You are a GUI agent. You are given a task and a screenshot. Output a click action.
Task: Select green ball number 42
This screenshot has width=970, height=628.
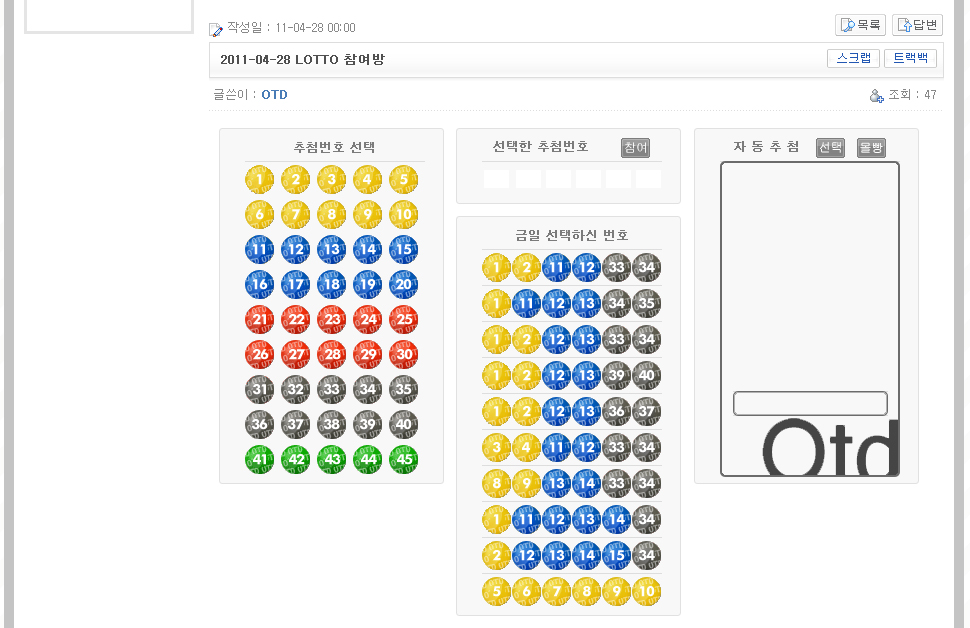point(295,459)
